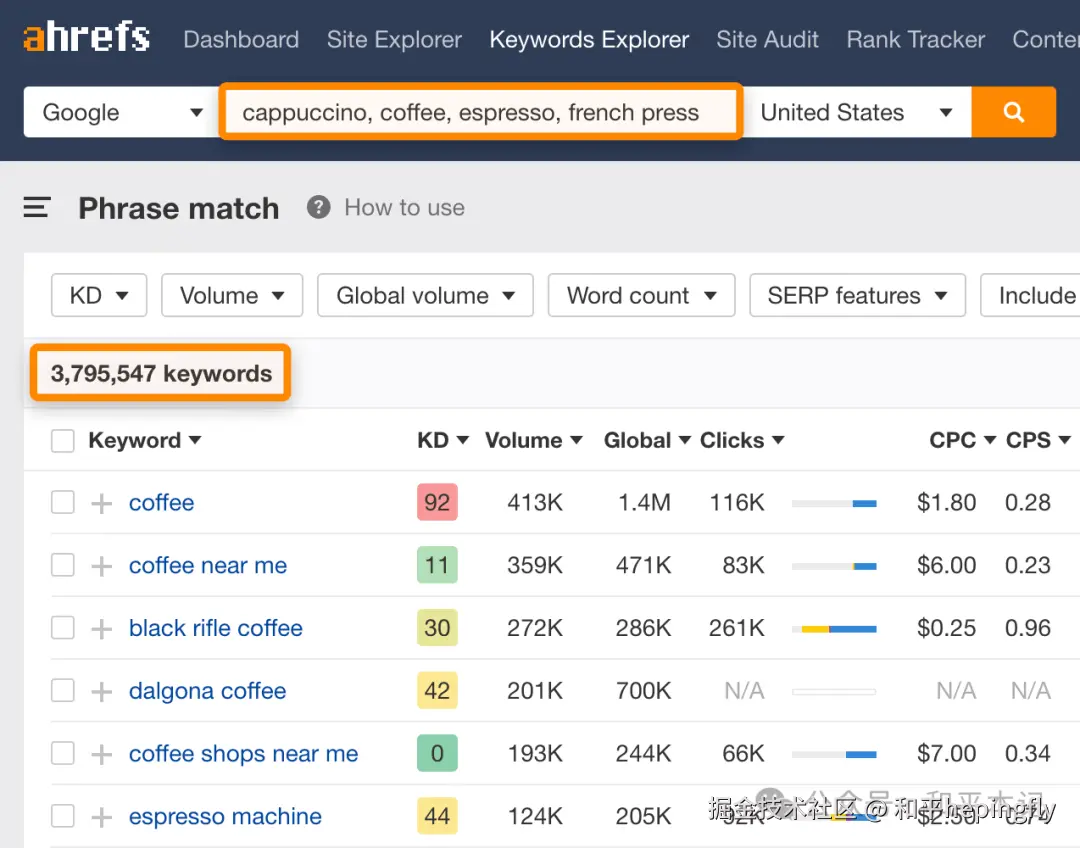This screenshot has width=1080, height=848.
Task: Open the coffee shops near me link
Action: (x=243, y=754)
